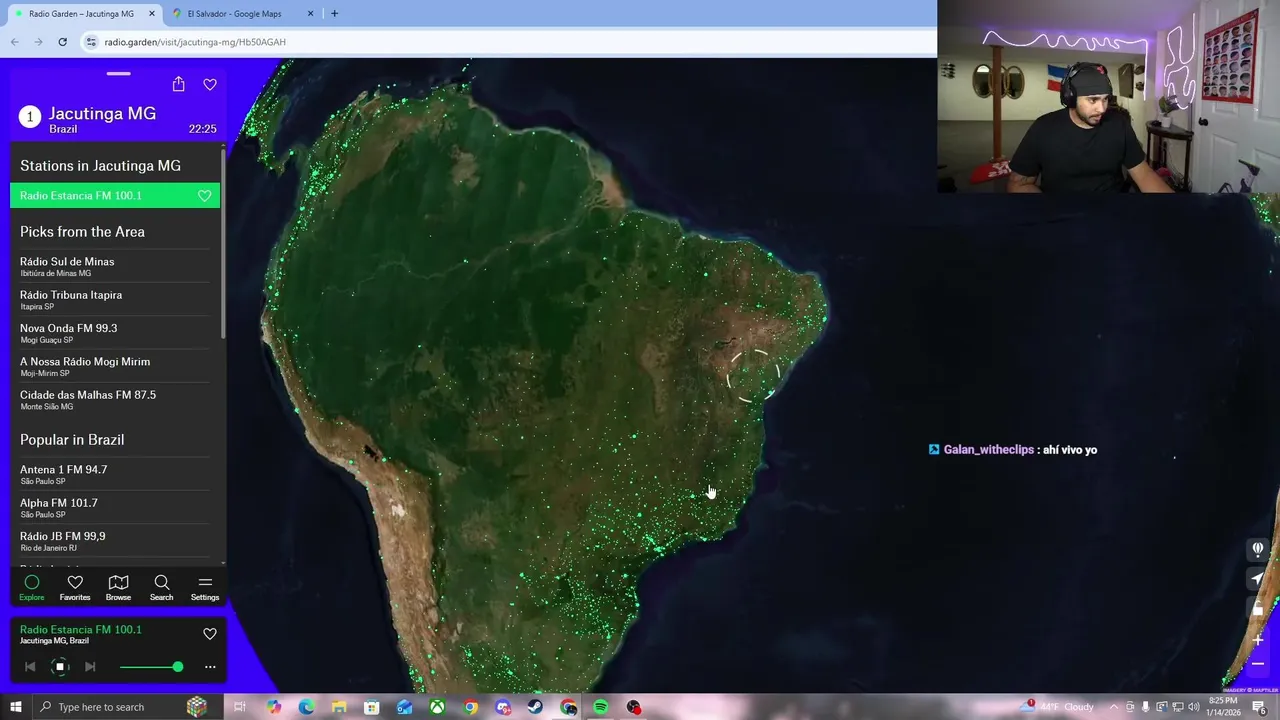Toggle favorite heart in the bottom player bar

[210, 634]
